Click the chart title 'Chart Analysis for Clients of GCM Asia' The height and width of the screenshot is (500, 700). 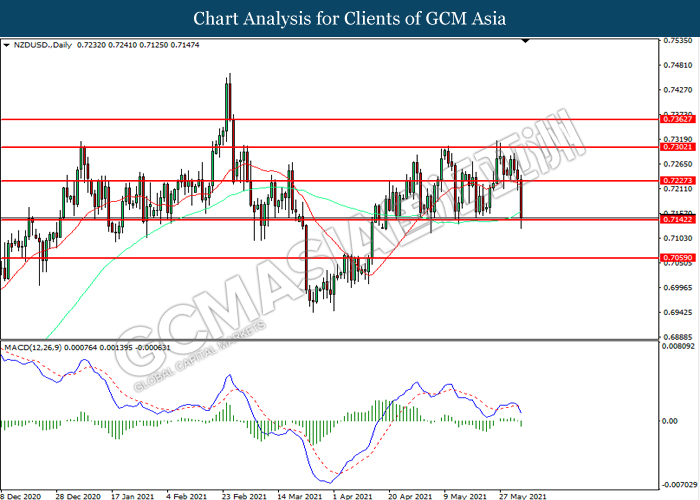pyautogui.click(x=350, y=18)
